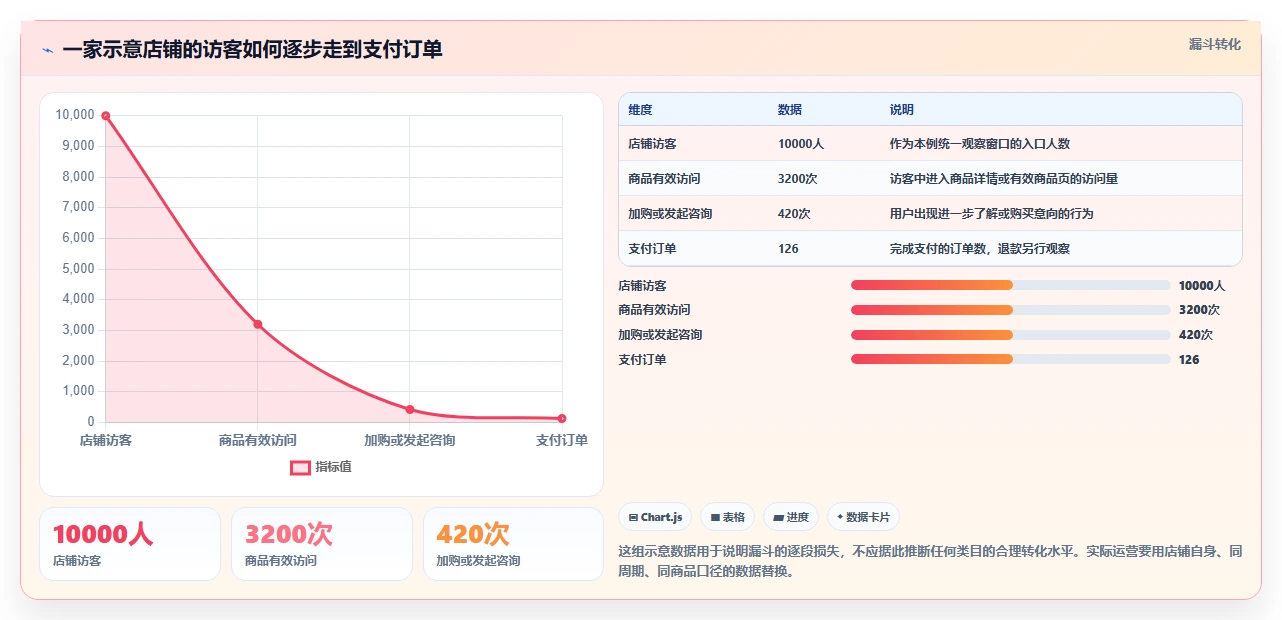Click the footnote paragraph starting 这组示意数据
Viewport: 1282px width, 620px height.
point(931,561)
